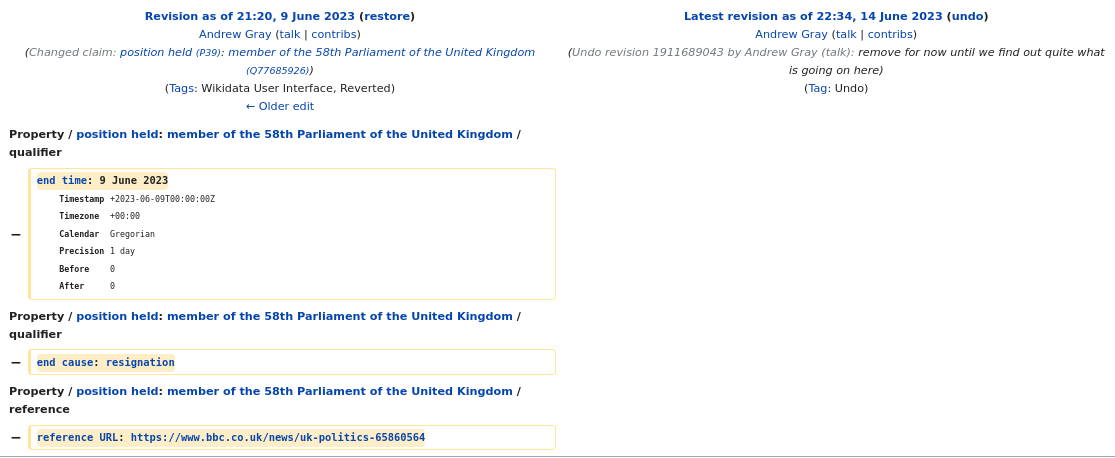Open the talk link under the latest revision

pyautogui.click(x=846, y=34)
